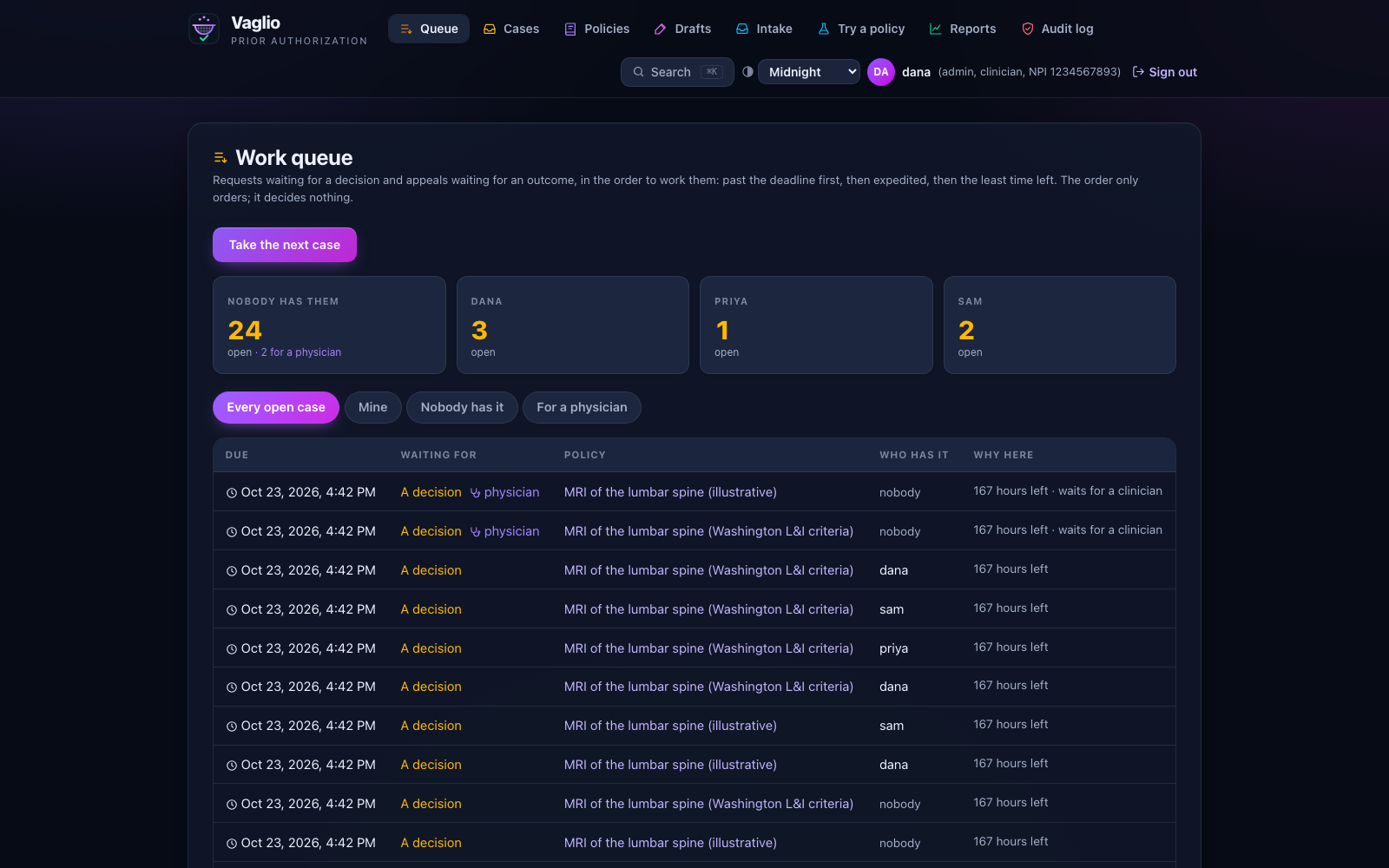The width and height of the screenshot is (1389, 868).
Task: Click the Why here column header
Action: pos(1004,455)
